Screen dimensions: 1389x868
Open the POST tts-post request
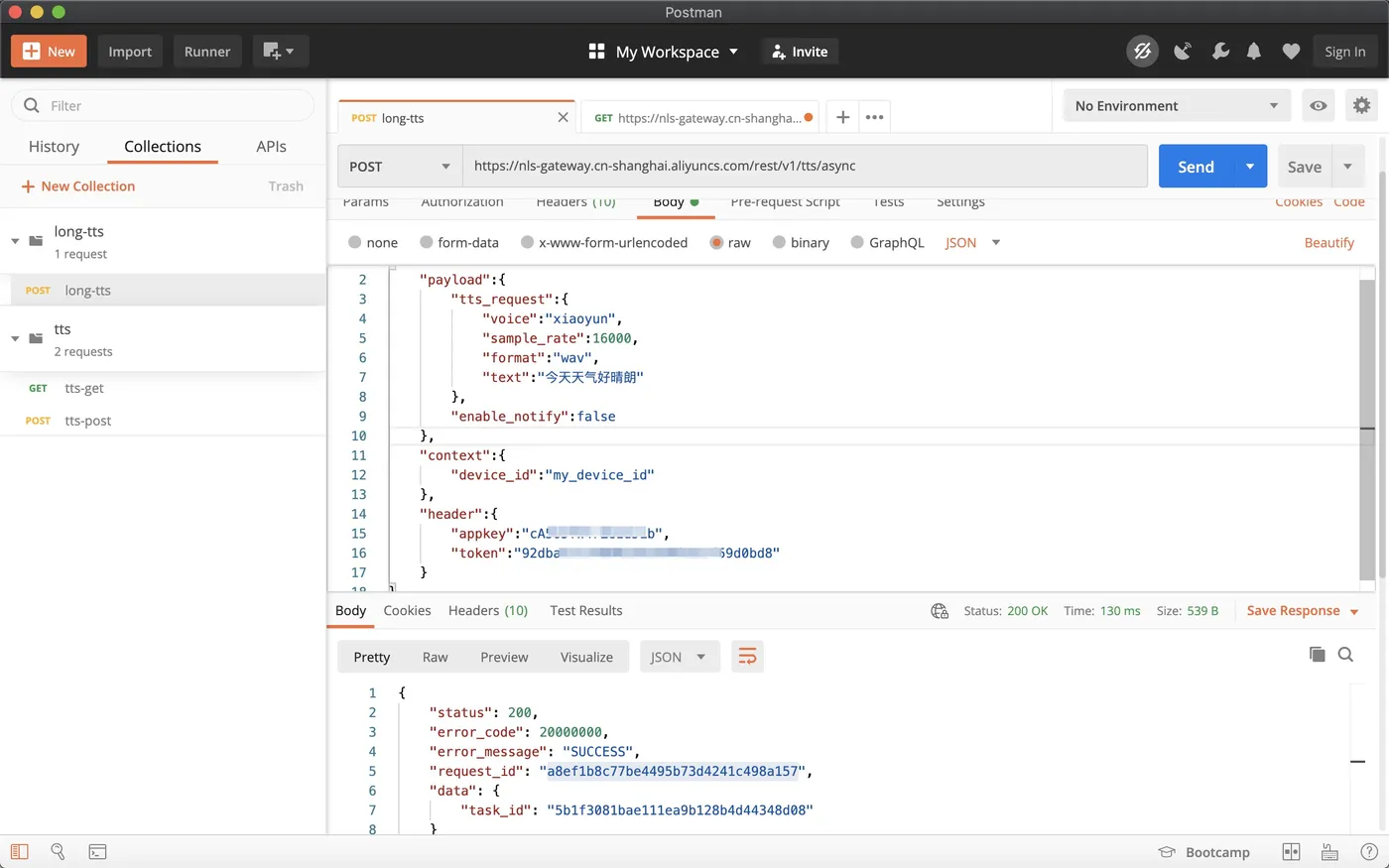pyautogui.click(x=163, y=421)
